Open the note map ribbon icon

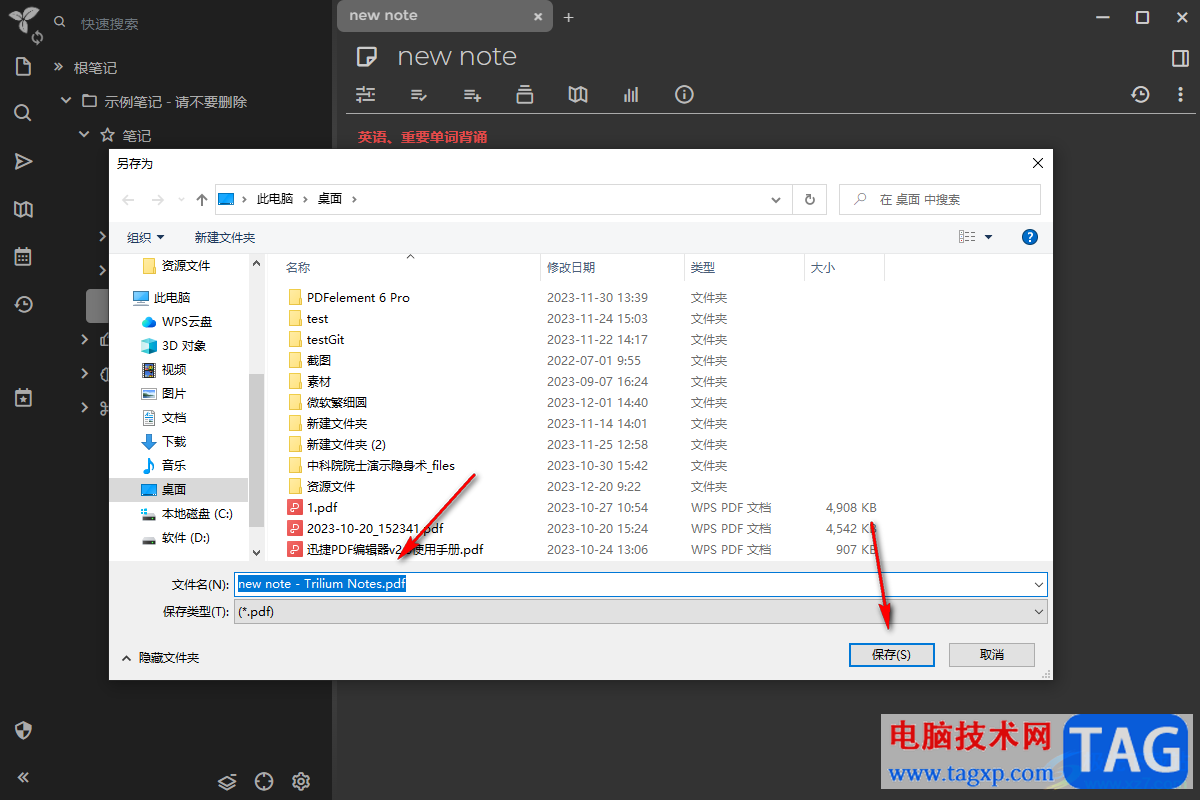578,94
